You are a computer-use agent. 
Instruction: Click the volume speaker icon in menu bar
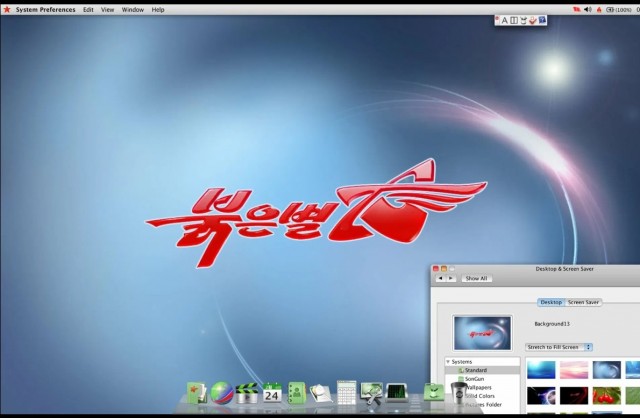pos(587,9)
